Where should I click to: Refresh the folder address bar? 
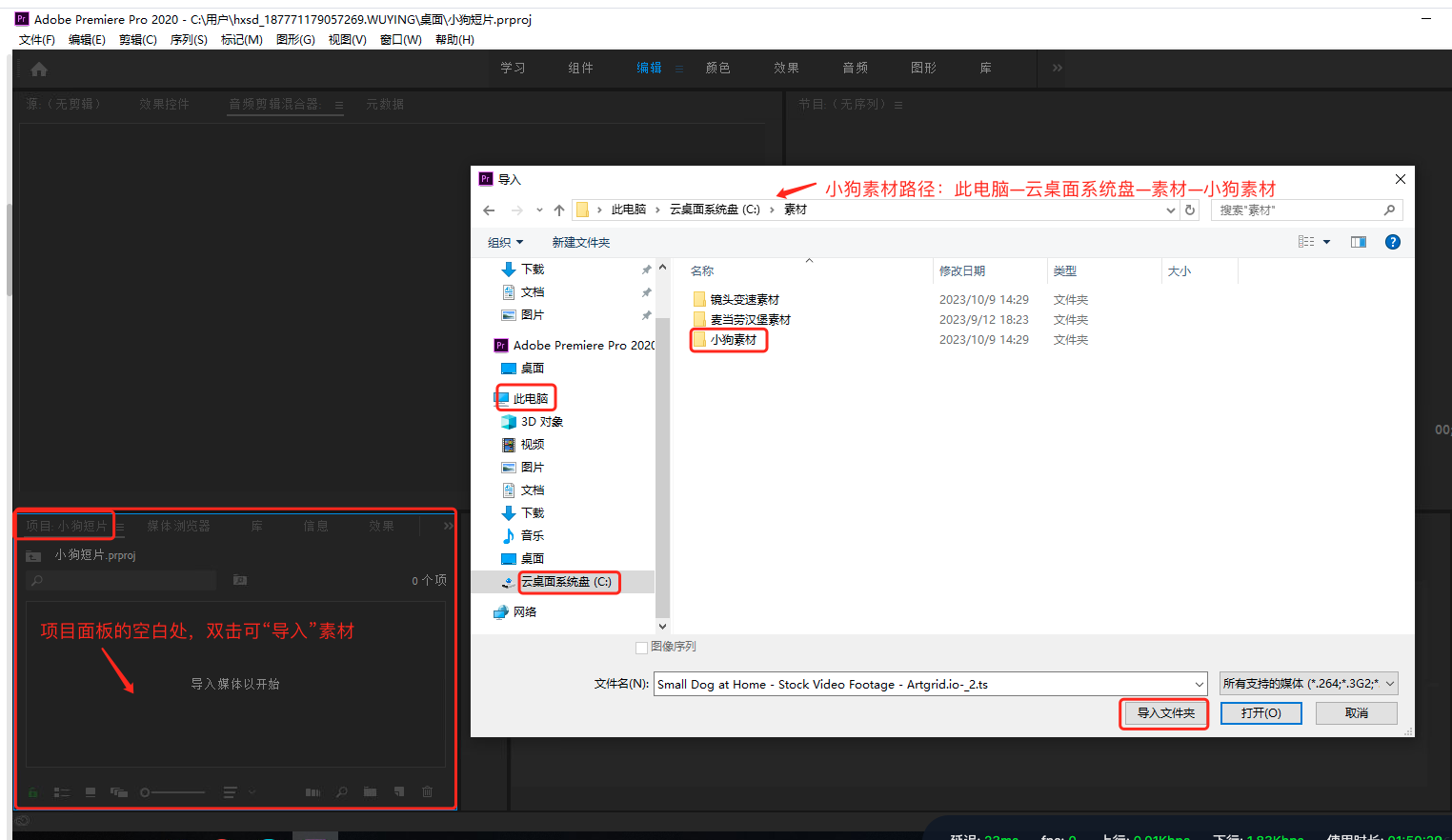(1190, 210)
